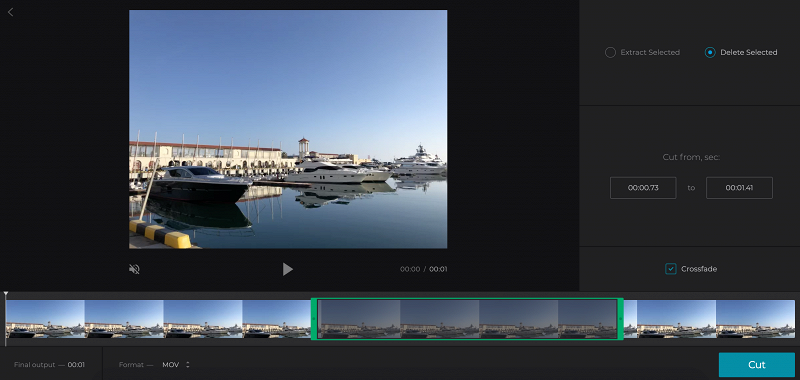800x380 pixels.
Task: Click the Cut button
Action: (x=757, y=365)
